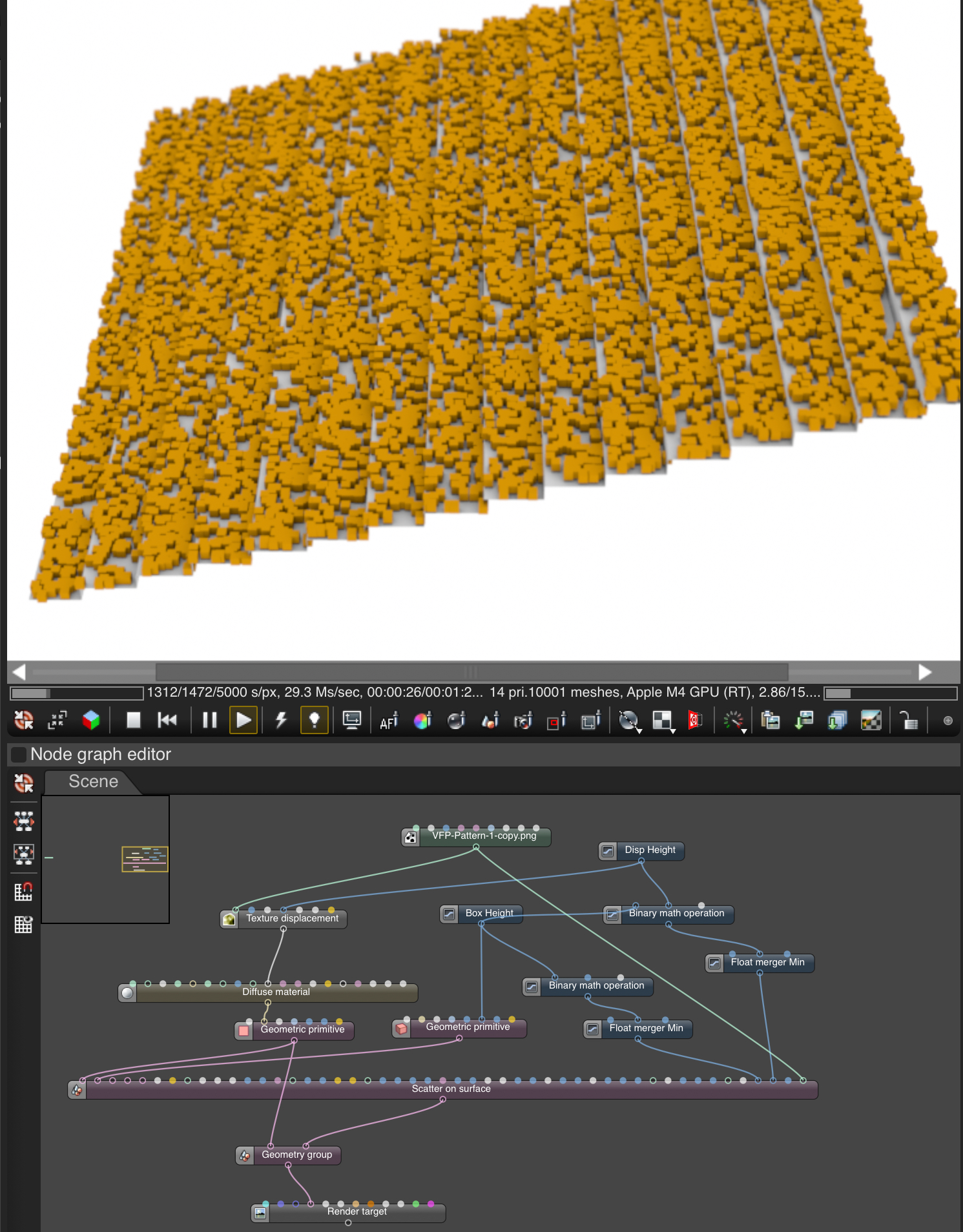Click the VFP-Pattern image texture icon
This screenshot has height=1232, width=963.
click(411, 837)
